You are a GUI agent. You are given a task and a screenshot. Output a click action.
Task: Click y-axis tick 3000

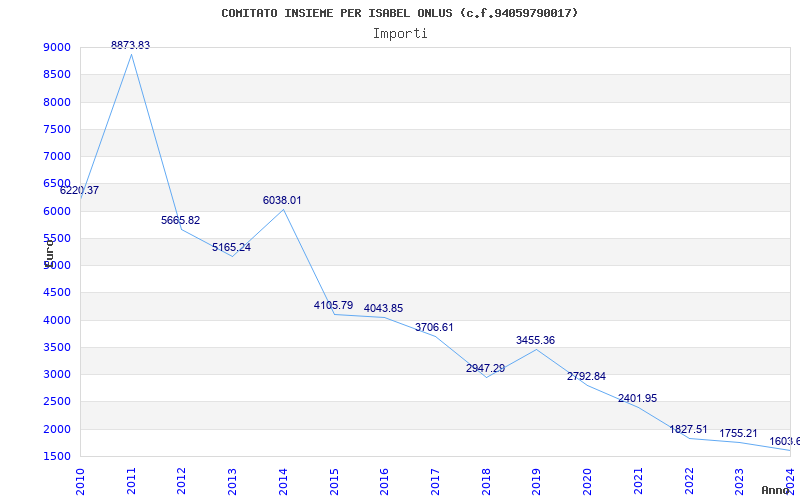pyautogui.click(x=57, y=374)
